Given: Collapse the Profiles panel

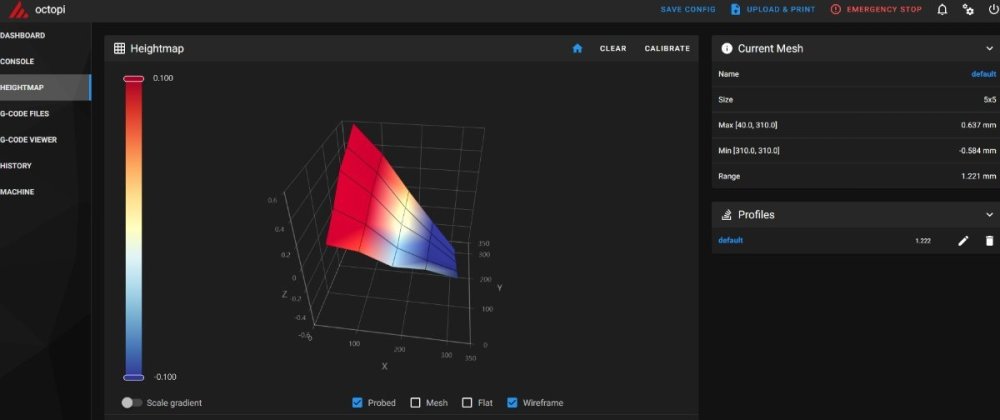Looking at the screenshot, I should (x=989, y=215).
